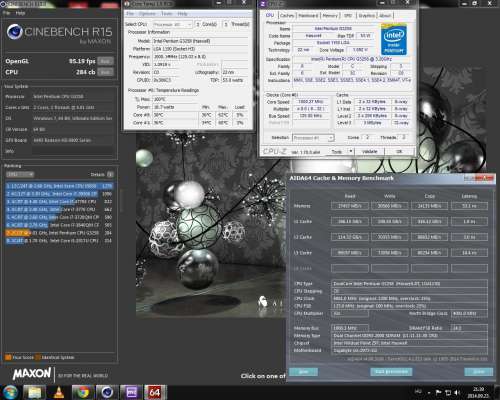The width and height of the screenshot is (500, 400).
Task: Click the CPU-Z Validate button
Action: pyautogui.click(x=369, y=152)
